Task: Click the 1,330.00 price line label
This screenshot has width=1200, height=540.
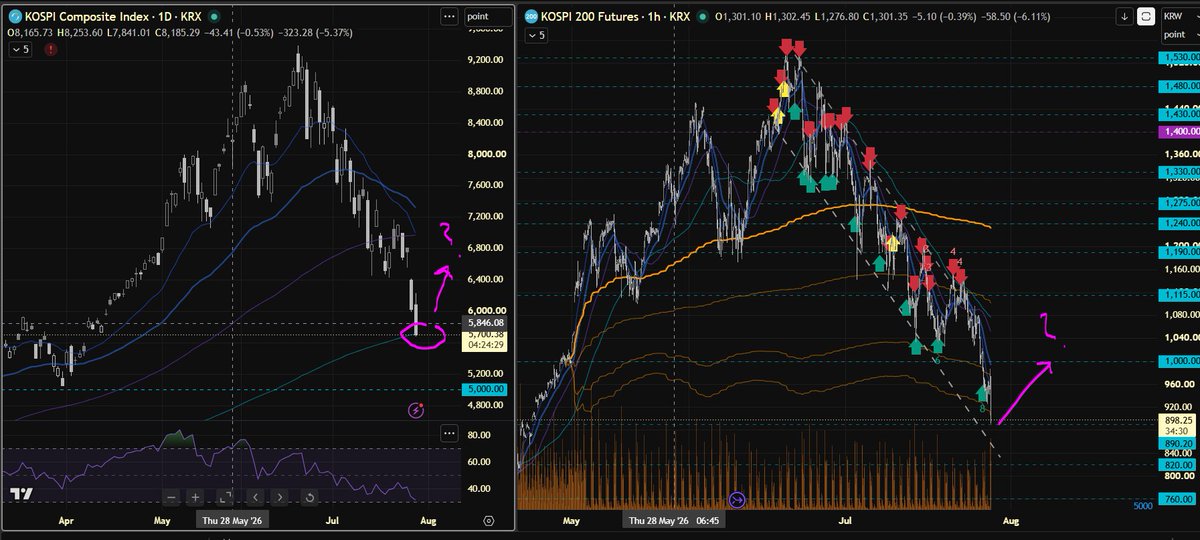Action: click(x=1178, y=172)
